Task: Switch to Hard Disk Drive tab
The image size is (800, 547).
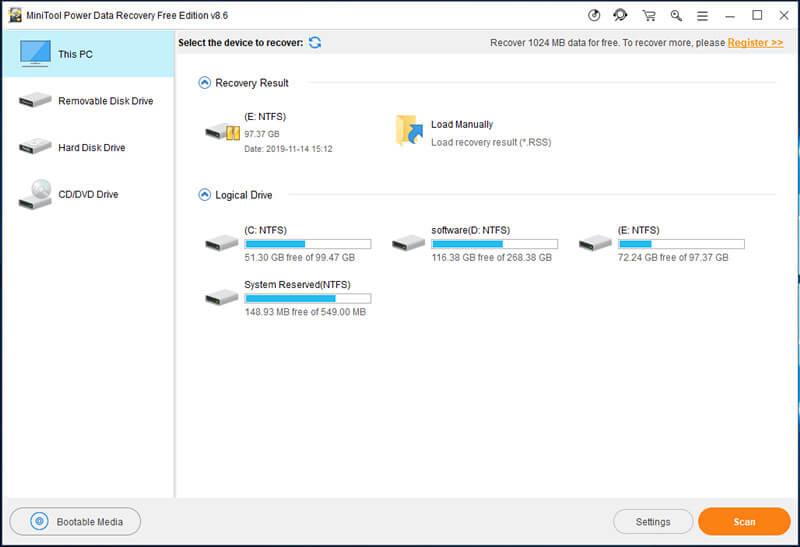Action: click(88, 147)
